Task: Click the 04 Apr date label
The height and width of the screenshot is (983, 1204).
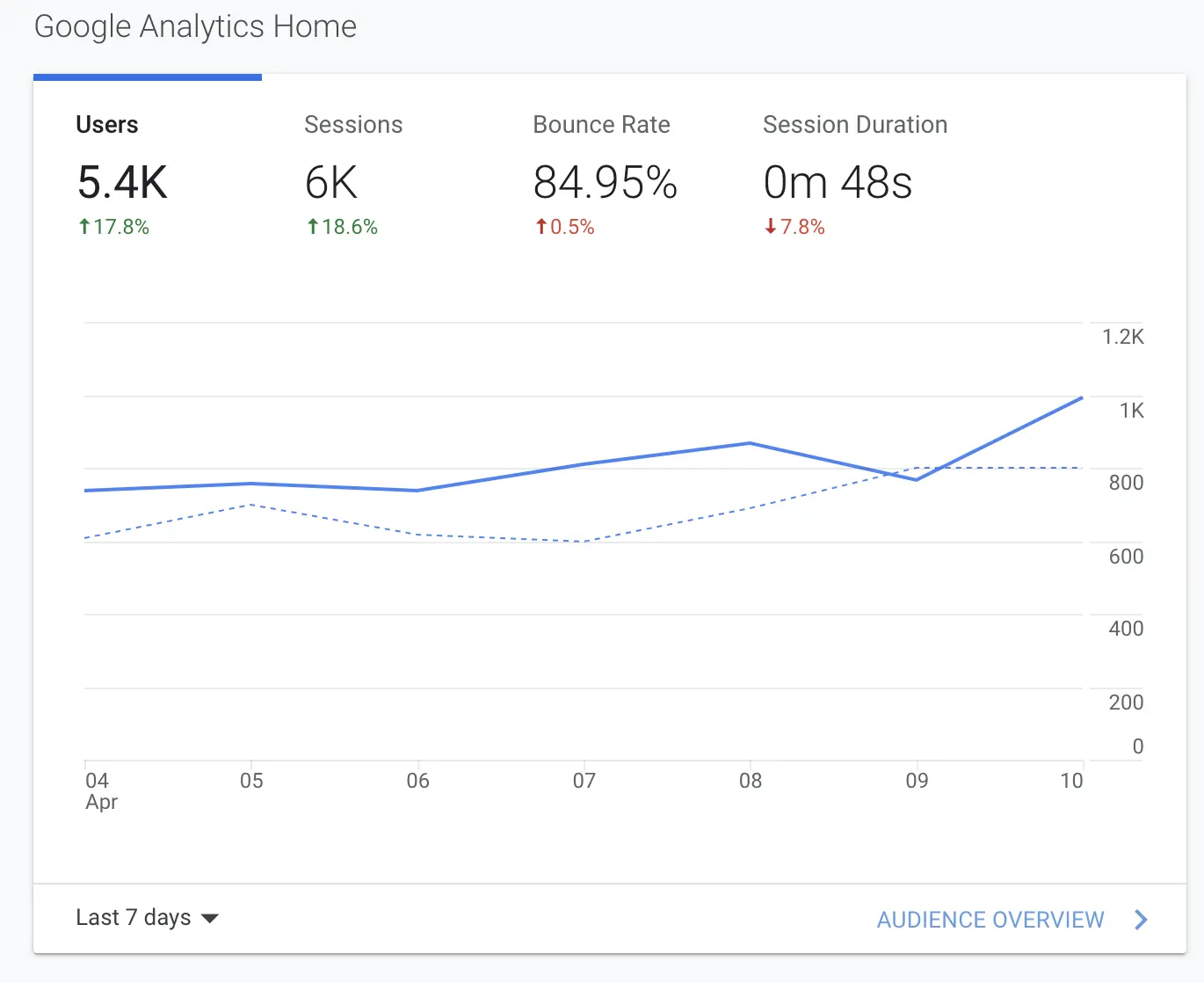Action: pyautogui.click(x=101, y=790)
